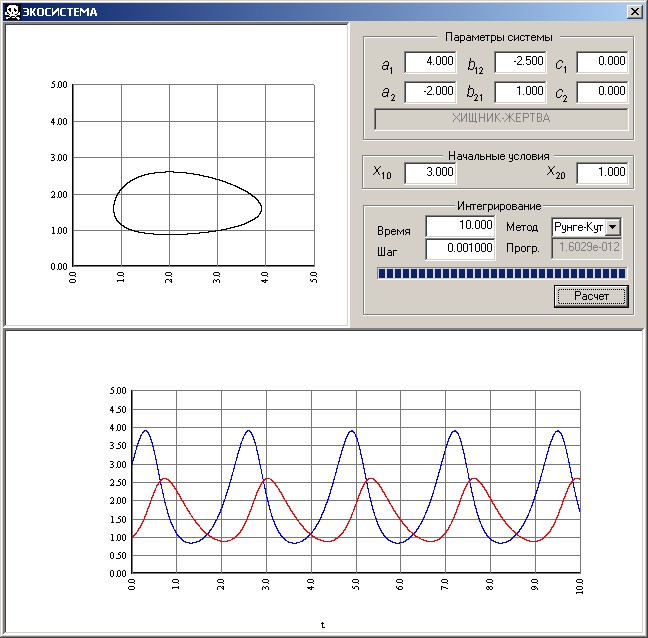This screenshot has height=638, width=648.
Task: Click the 4.50 tick label on the time chart
Action: [118, 409]
